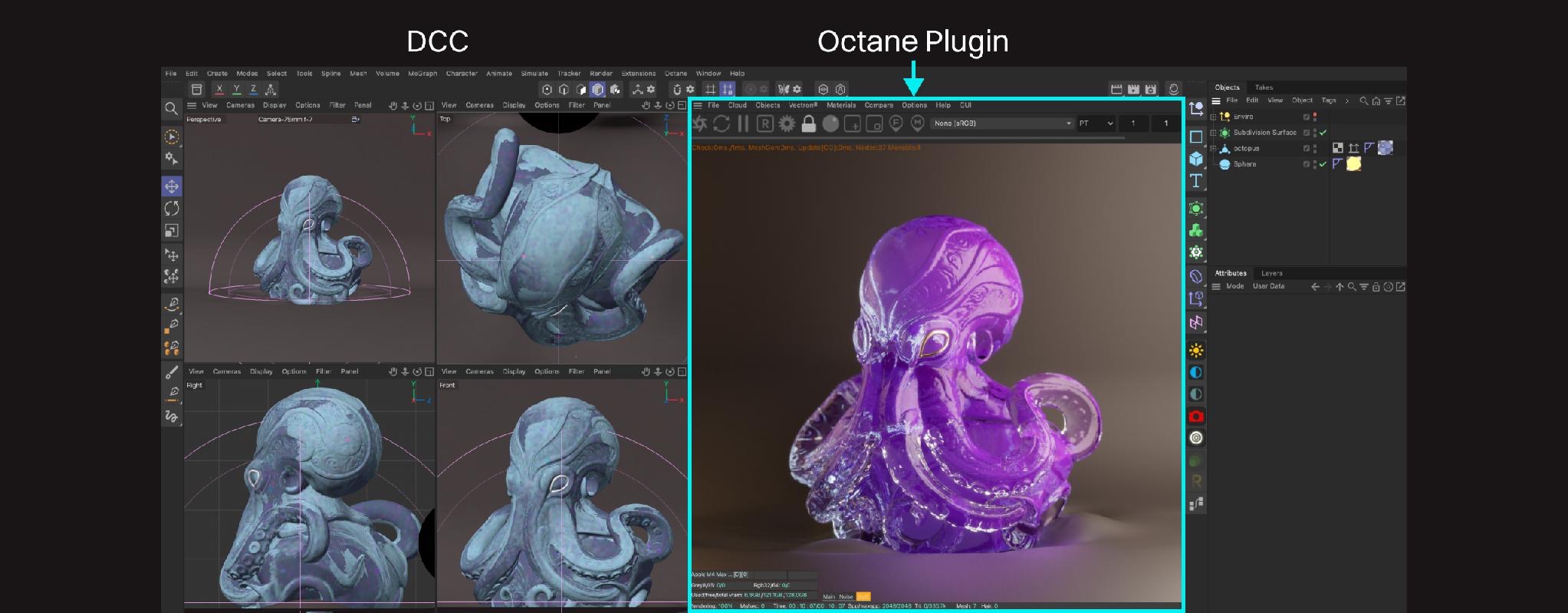Add a sun light from right palette
This screenshot has width=1568, height=613.
pyautogui.click(x=1196, y=351)
